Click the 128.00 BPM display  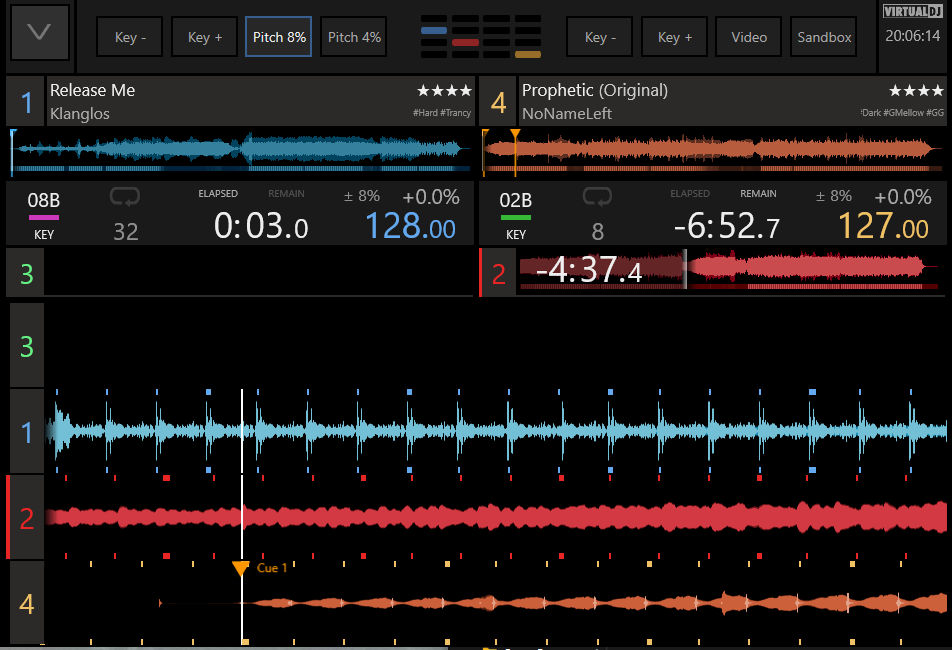coord(410,226)
